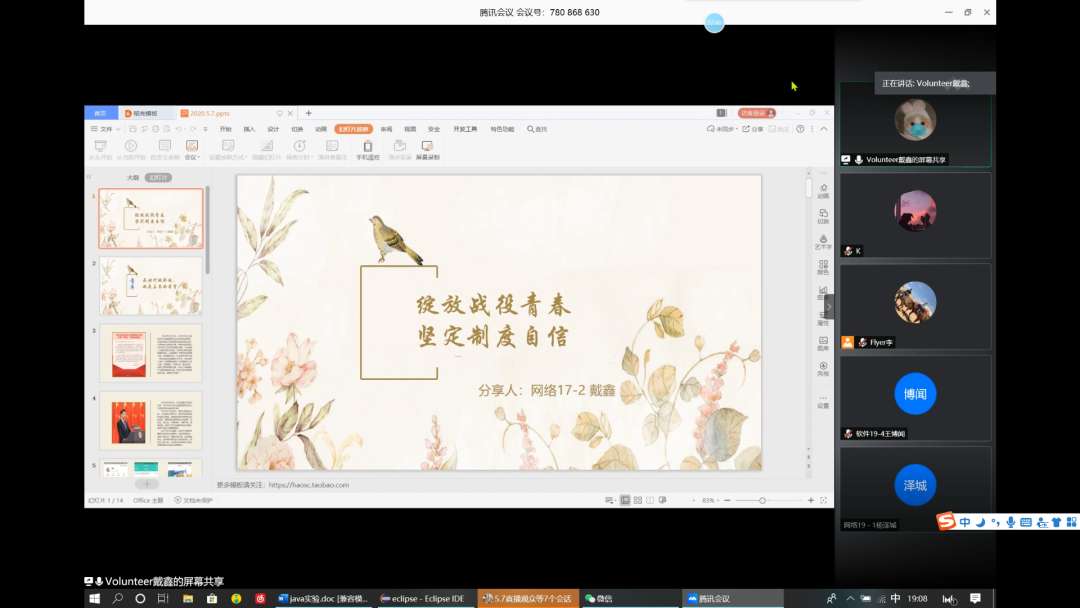Click the Windows Start button
This screenshot has width=1080, height=608.
pos(95,598)
